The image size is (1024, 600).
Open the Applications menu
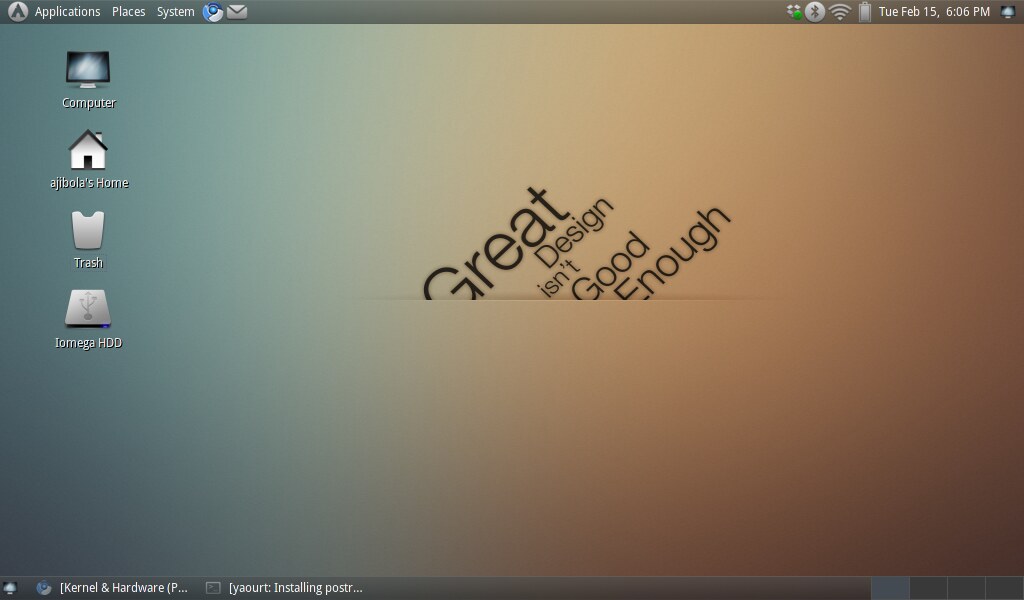coord(67,12)
